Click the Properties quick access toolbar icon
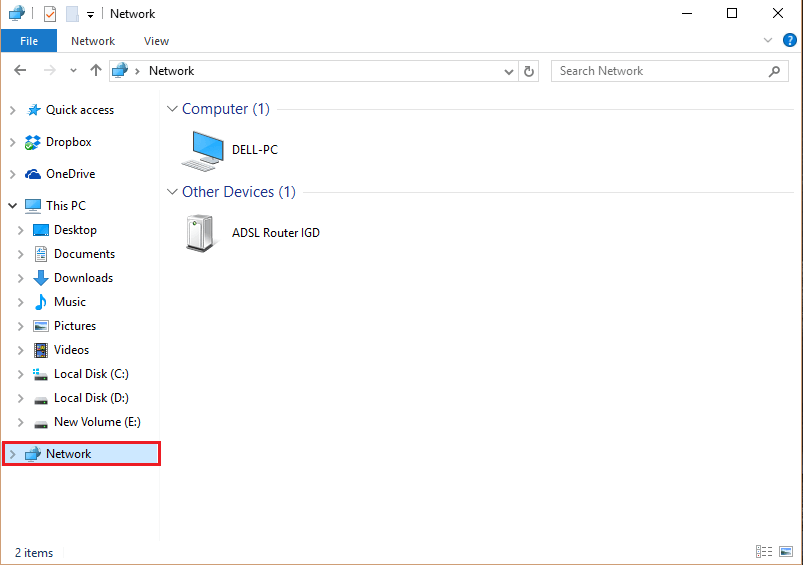The image size is (803, 565). [x=50, y=14]
